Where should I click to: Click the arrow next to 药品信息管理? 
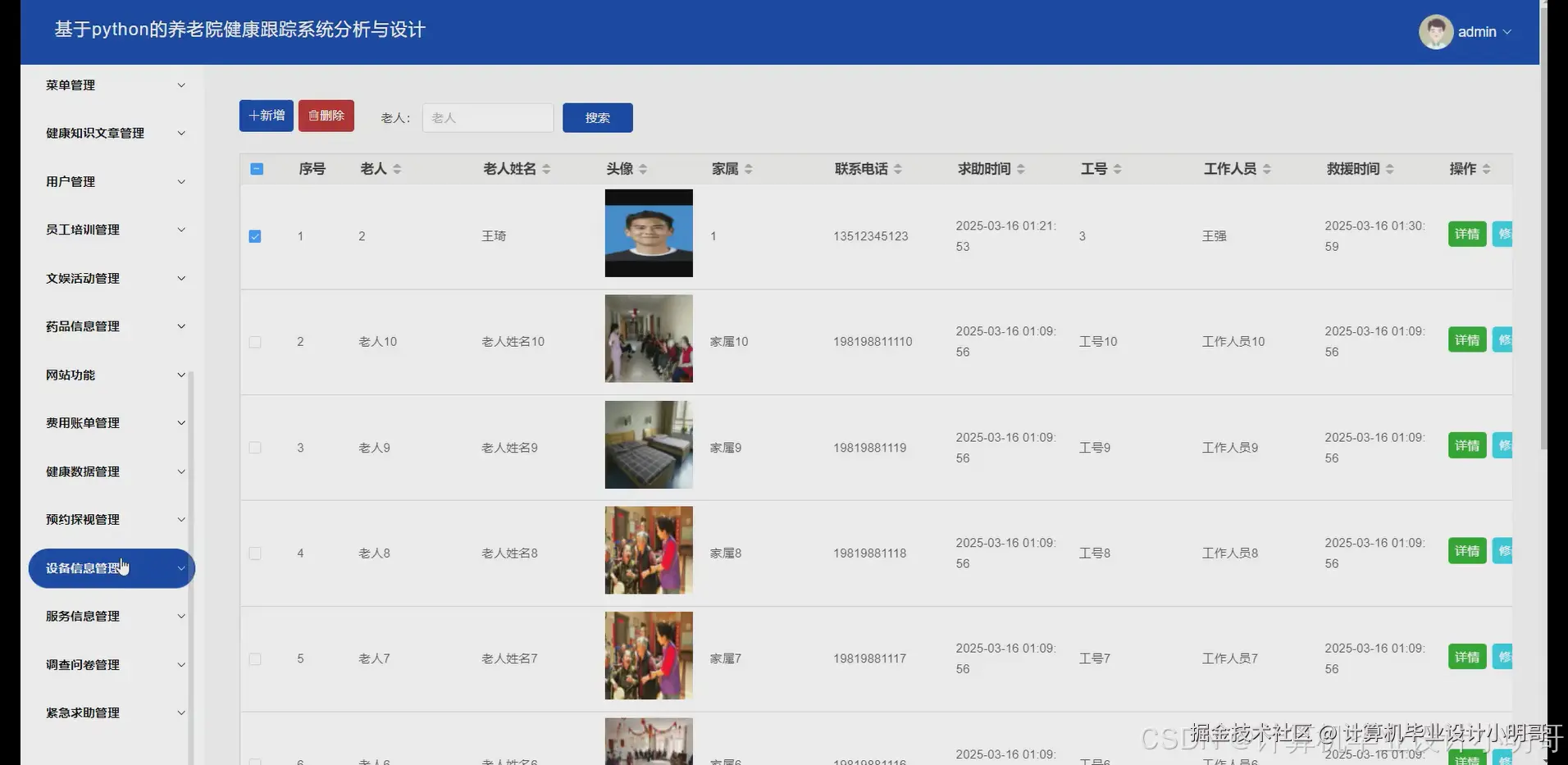point(181,326)
